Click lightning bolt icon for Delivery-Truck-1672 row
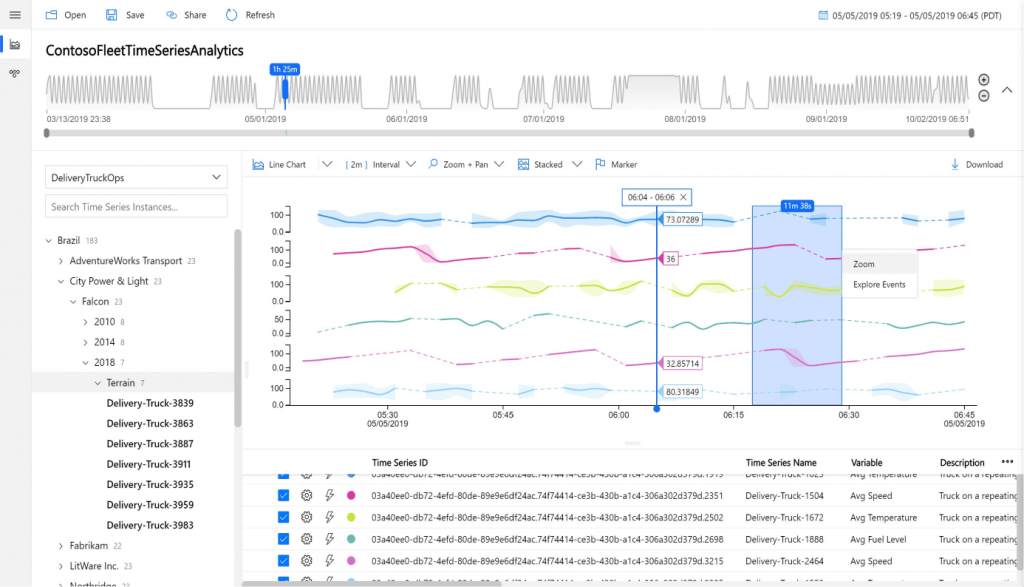Image resolution: width=1024 pixels, height=587 pixels. coord(330,517)
